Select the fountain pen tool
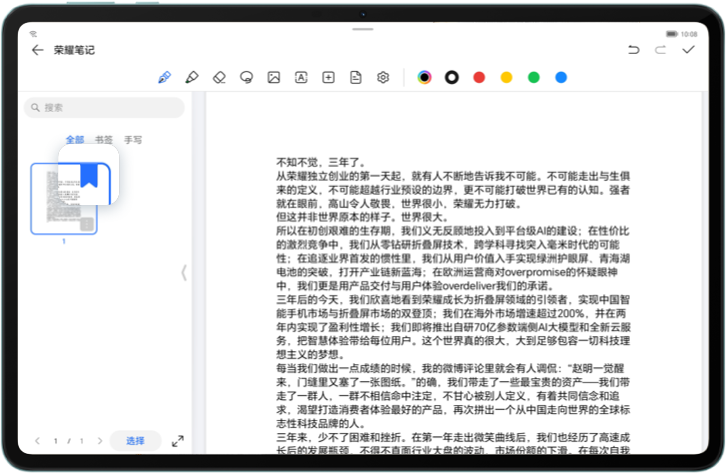Viewport: 726px width, 474px height. 164,77
